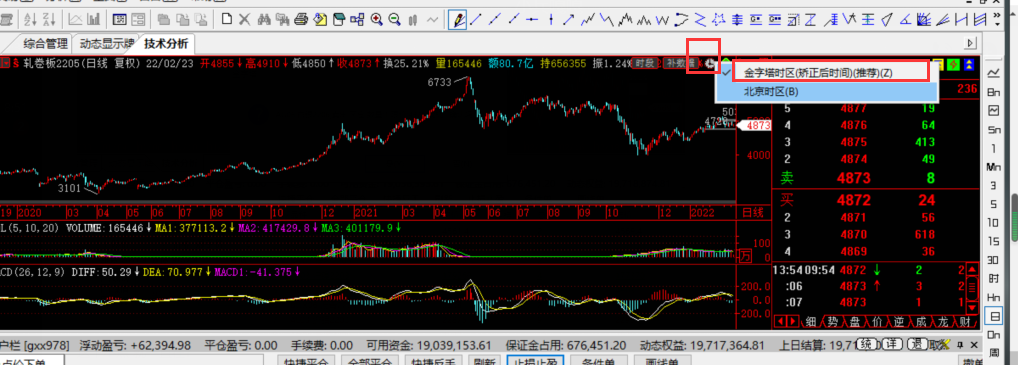Viewport: 1018px width, 365px height.
Task: Click the binoculars search icon
Action: click(264, 19)
